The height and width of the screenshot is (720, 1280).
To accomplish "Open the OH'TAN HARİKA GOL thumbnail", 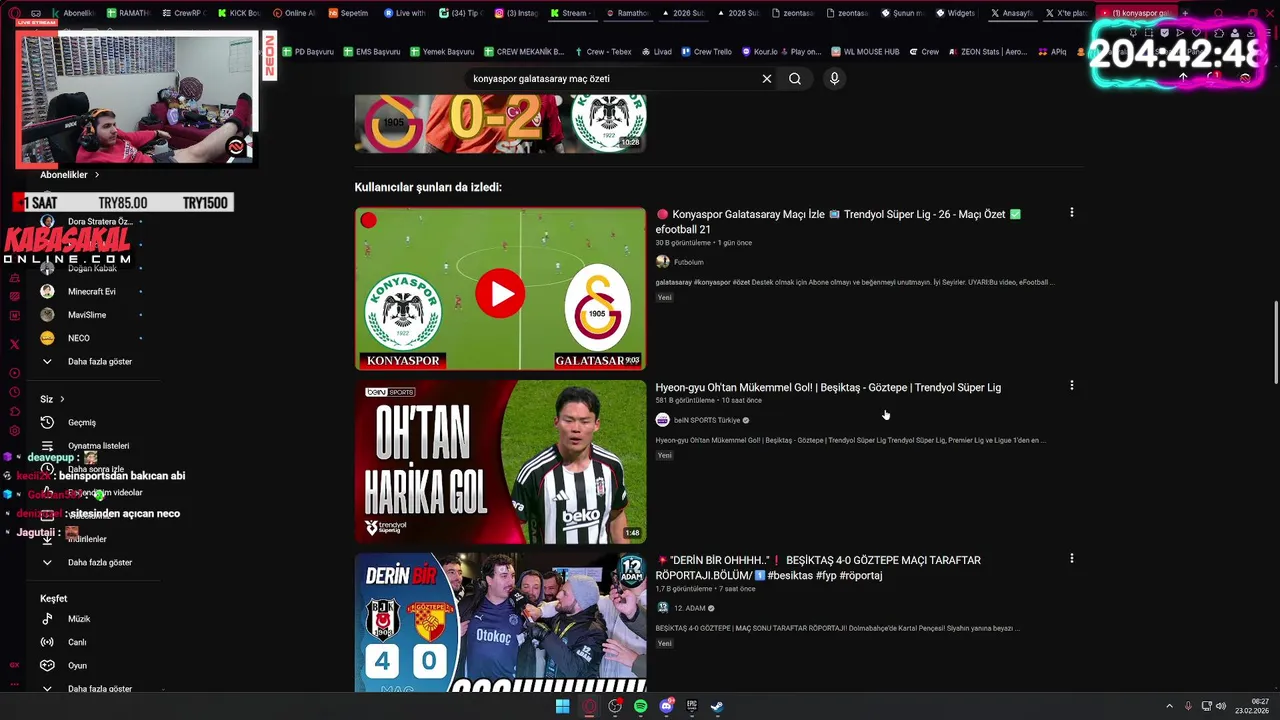I will [500, 462].
